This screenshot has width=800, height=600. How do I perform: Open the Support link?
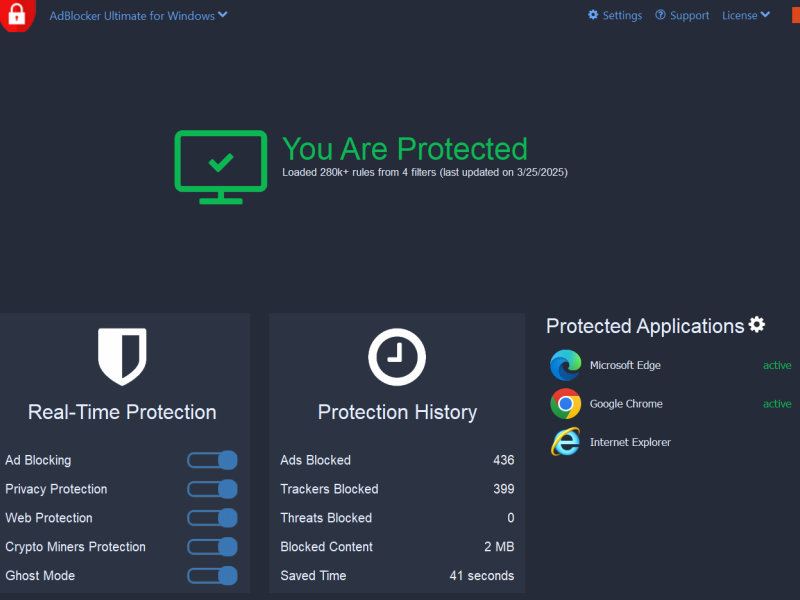point(689,15)
